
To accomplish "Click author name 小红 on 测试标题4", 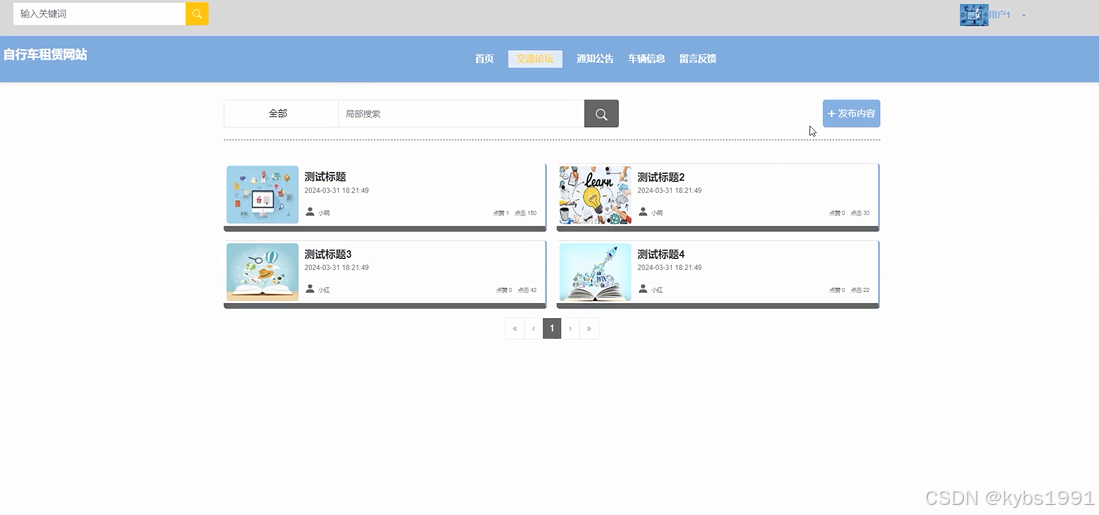I will [x=657, y=290].
